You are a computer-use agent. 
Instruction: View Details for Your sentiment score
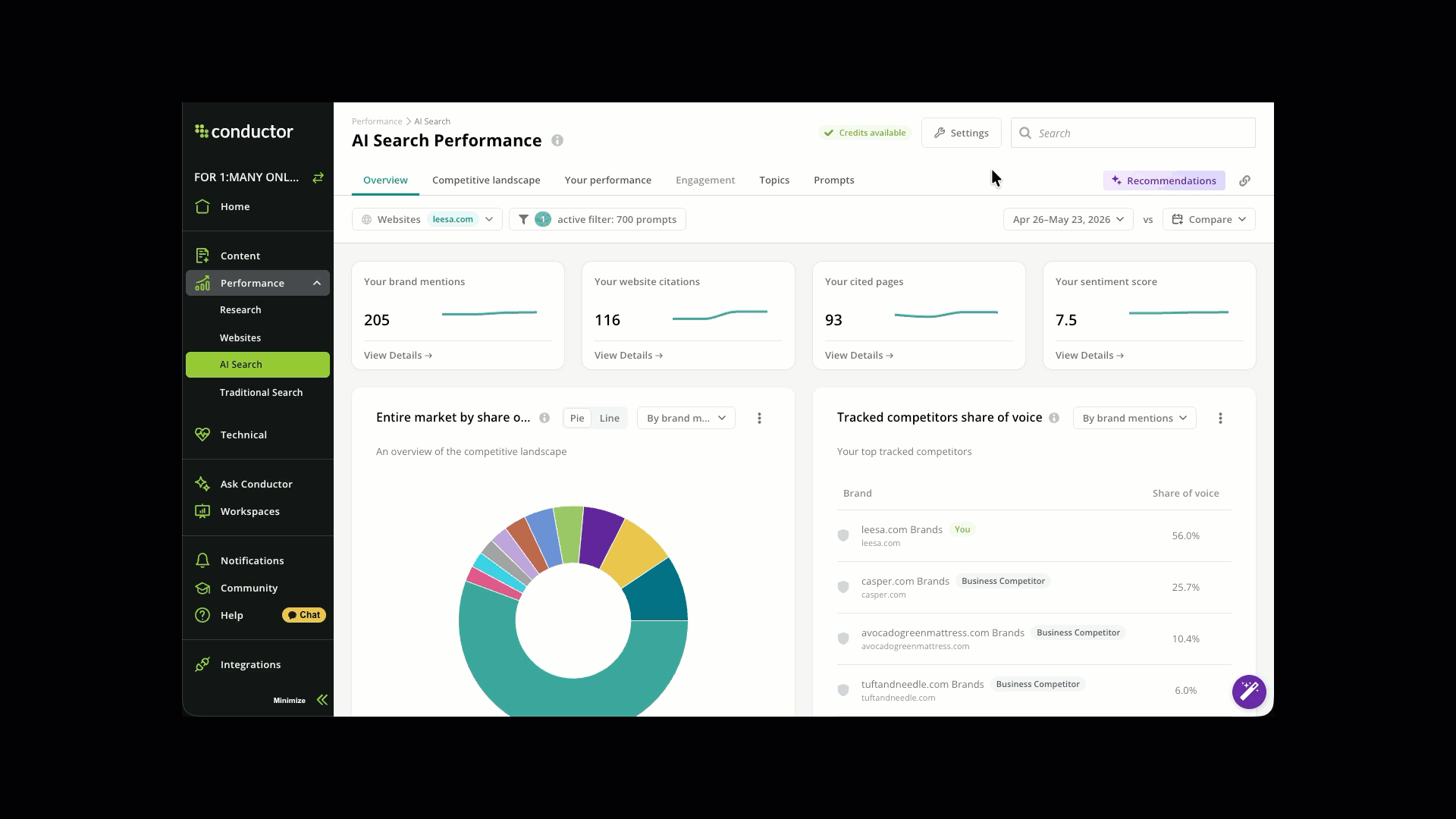point(1090,355)
